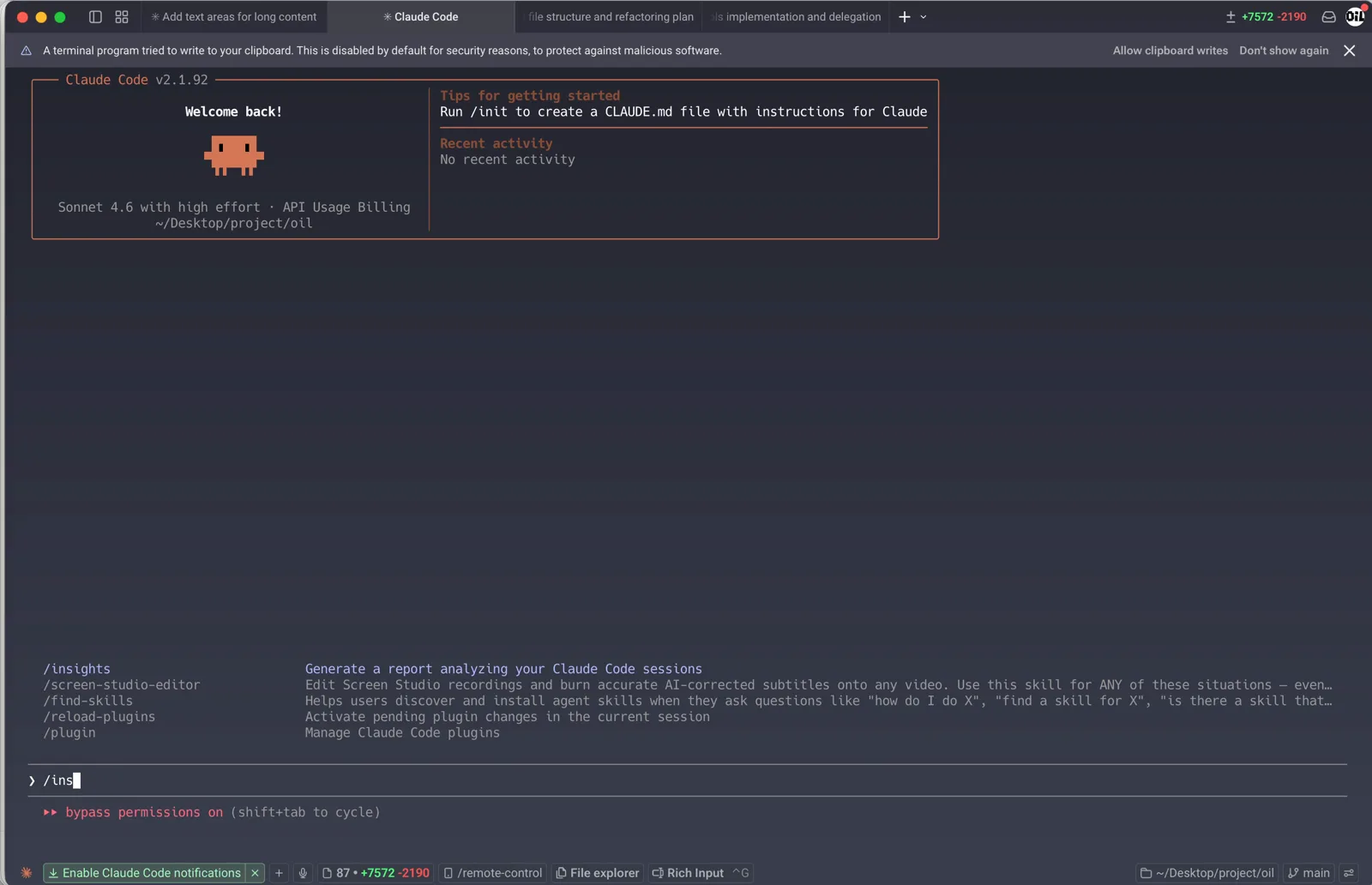1372x885 pixels.
Task: Switch to 'Add text areas for long content' tab
Action: pos(234,17)
